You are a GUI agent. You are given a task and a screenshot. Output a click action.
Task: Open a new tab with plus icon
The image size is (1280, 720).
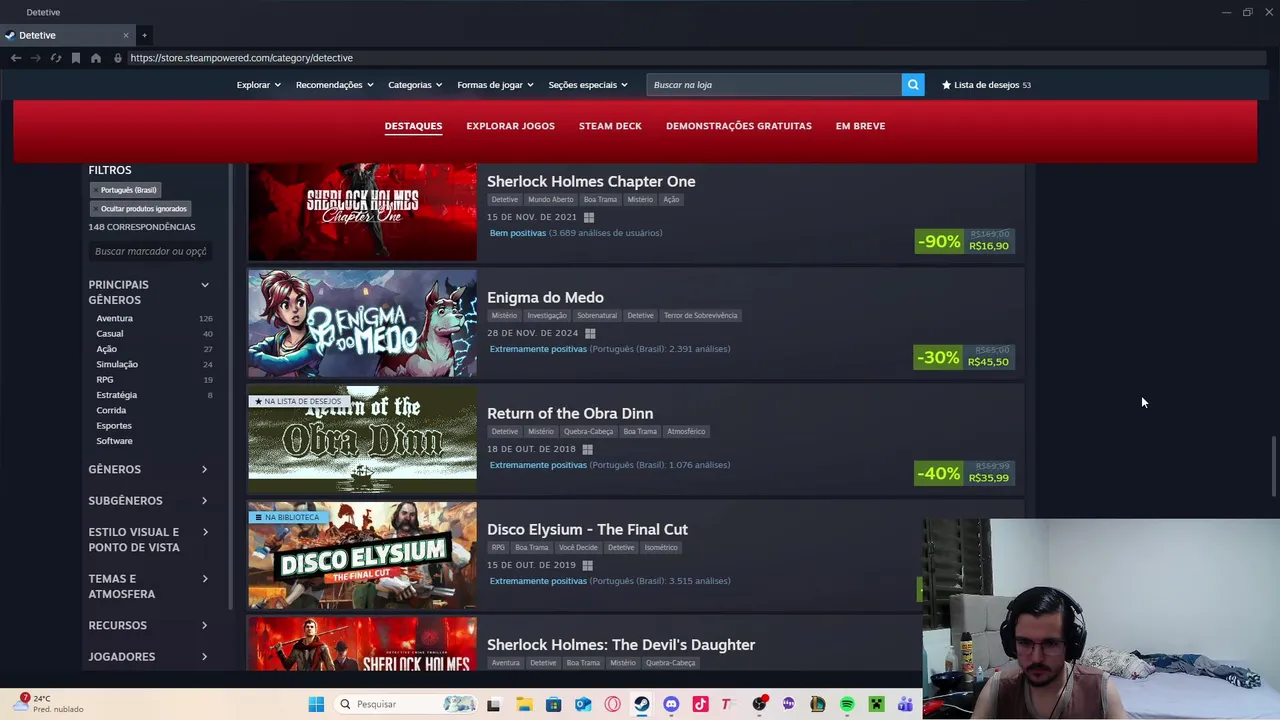144,35
